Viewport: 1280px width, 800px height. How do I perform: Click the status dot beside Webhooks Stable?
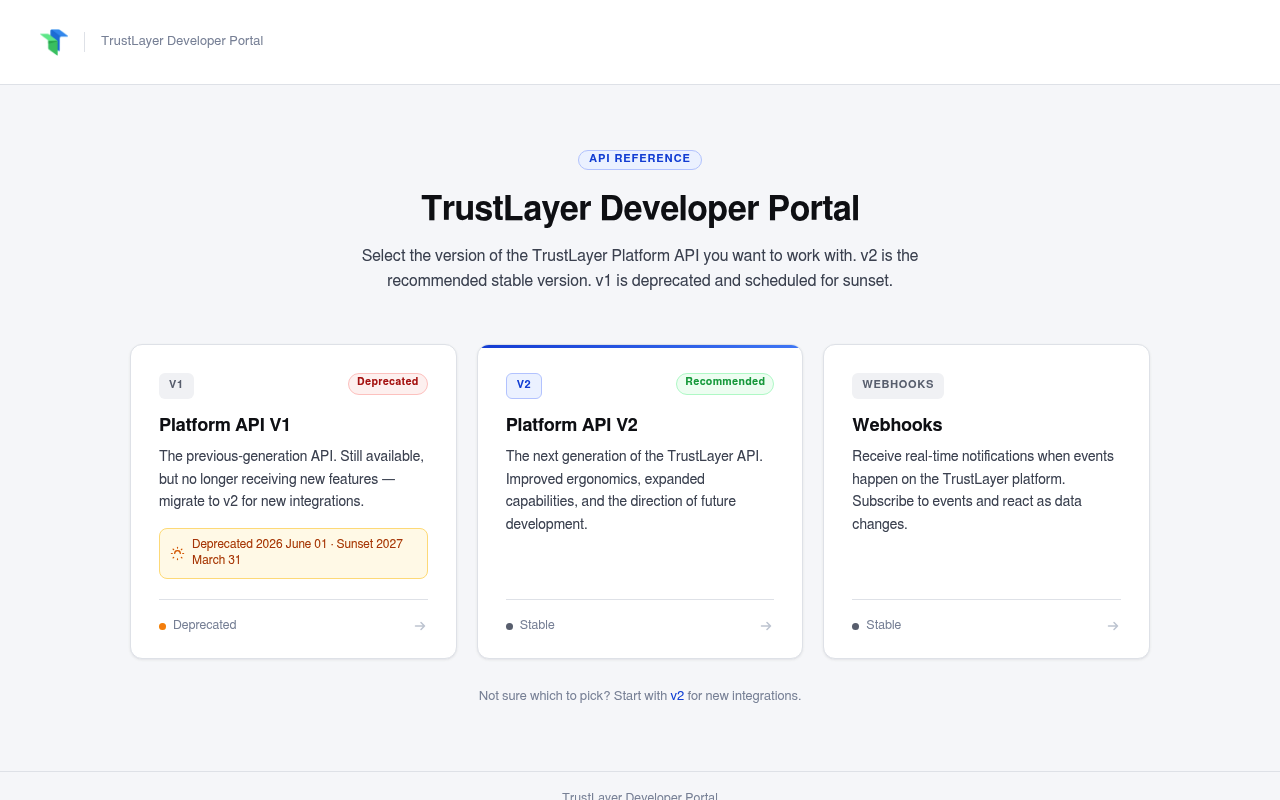pos(855,626)
